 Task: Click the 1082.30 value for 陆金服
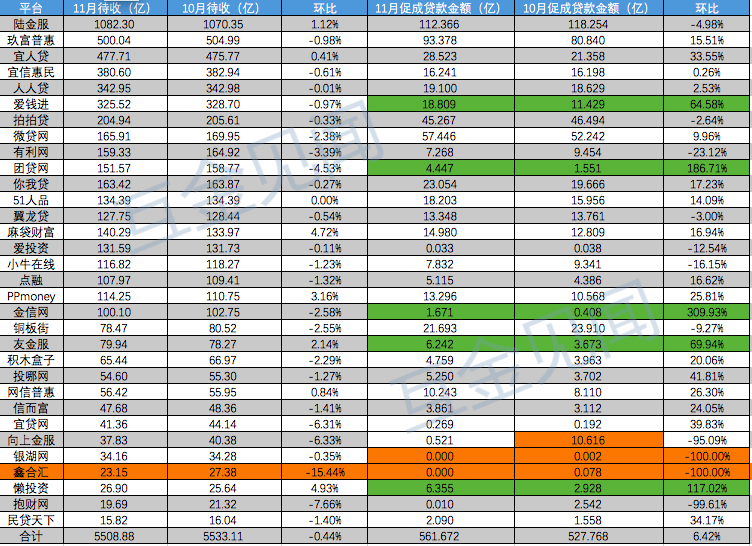115,24
